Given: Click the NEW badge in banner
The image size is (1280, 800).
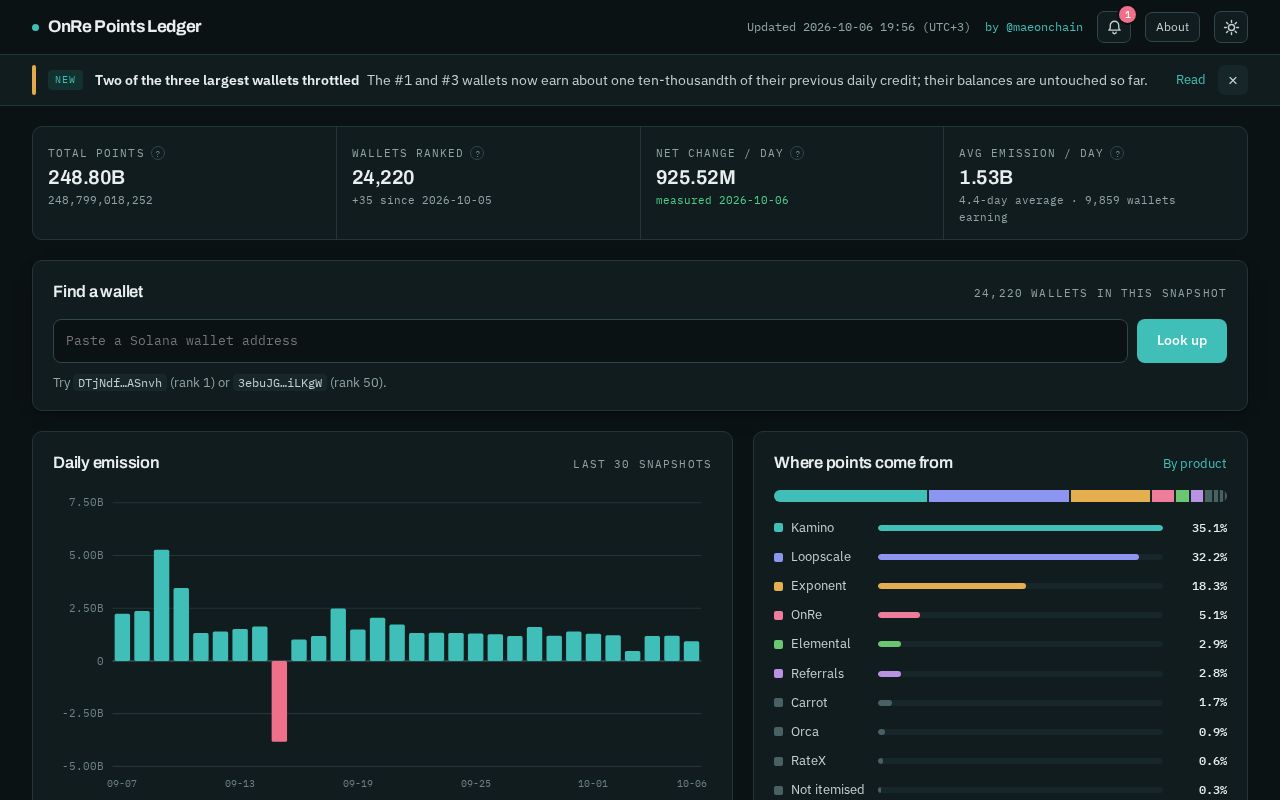Looking at the screenshot, I should [x=66, y=80].
